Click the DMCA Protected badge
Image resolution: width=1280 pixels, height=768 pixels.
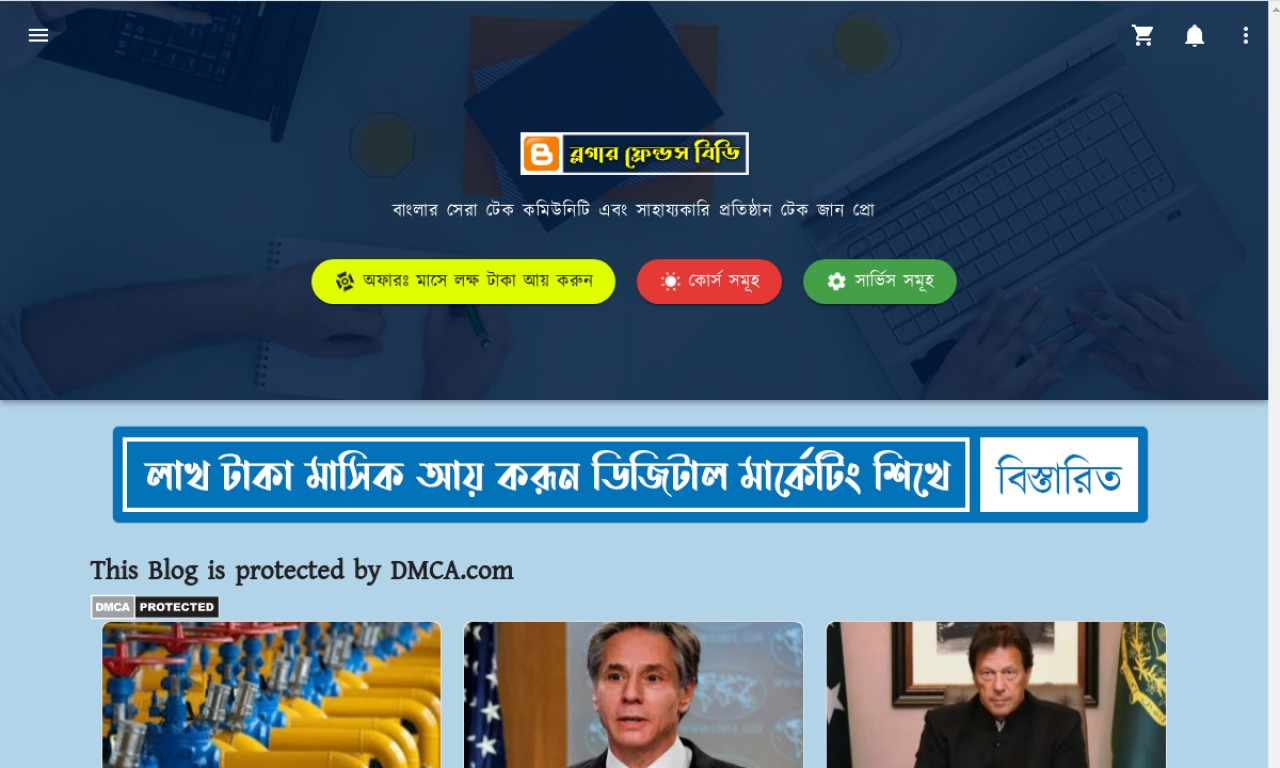point(155,607)
